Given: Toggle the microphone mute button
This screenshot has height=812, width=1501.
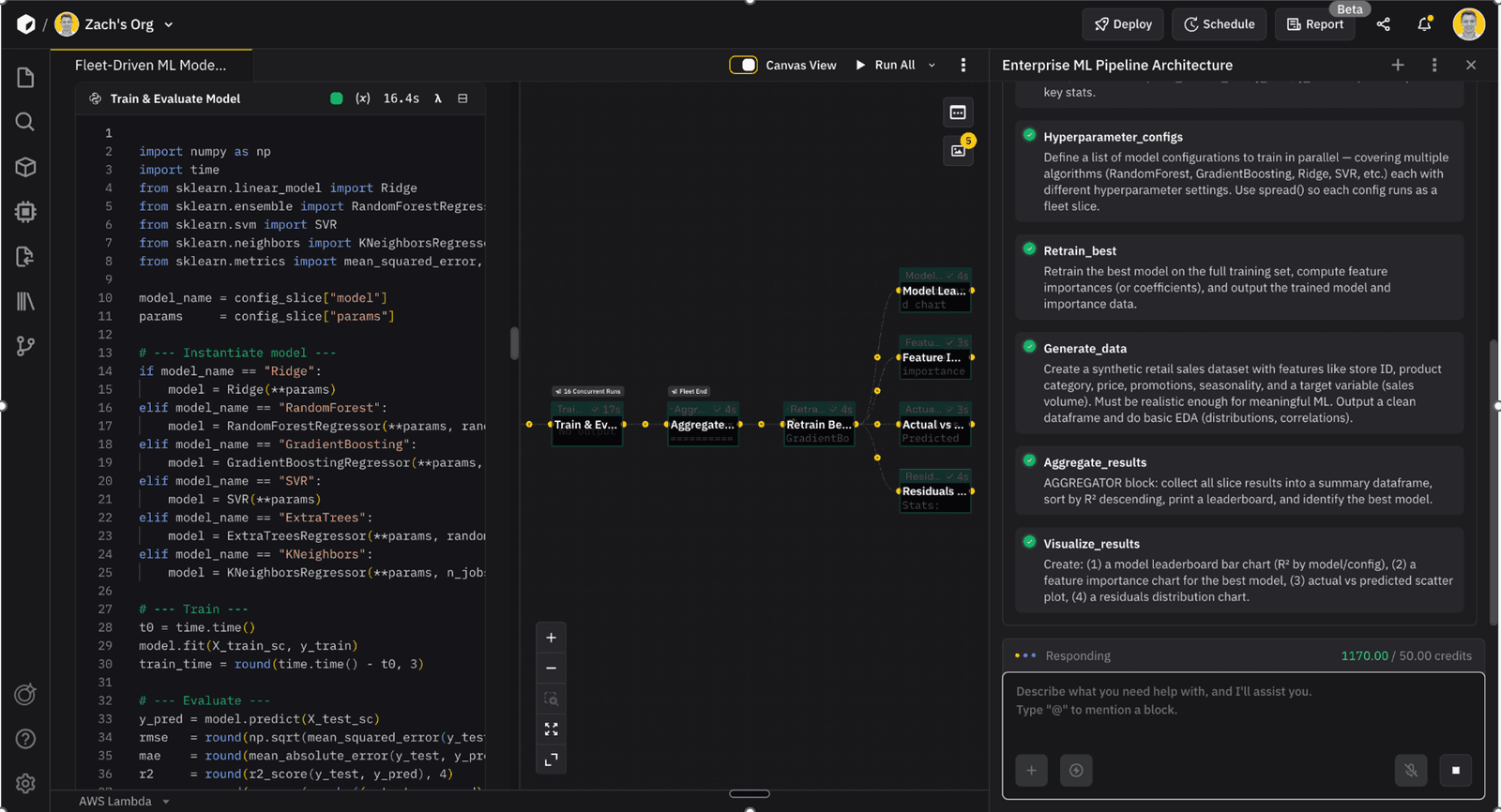Looking at the screenshot, I should click(x=1410, y=770).
